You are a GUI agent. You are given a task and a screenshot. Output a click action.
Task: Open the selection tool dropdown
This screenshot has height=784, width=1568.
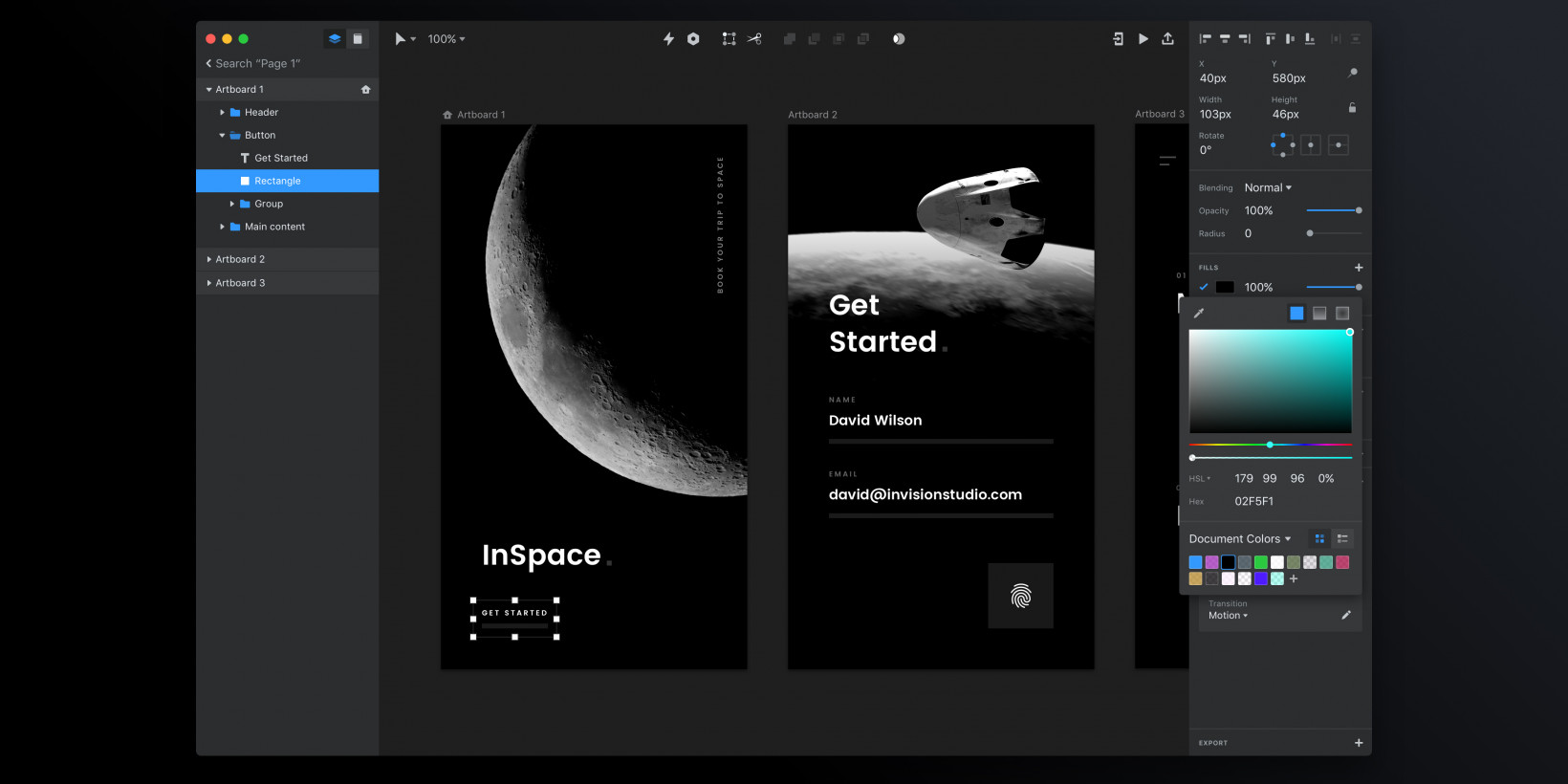405,39
